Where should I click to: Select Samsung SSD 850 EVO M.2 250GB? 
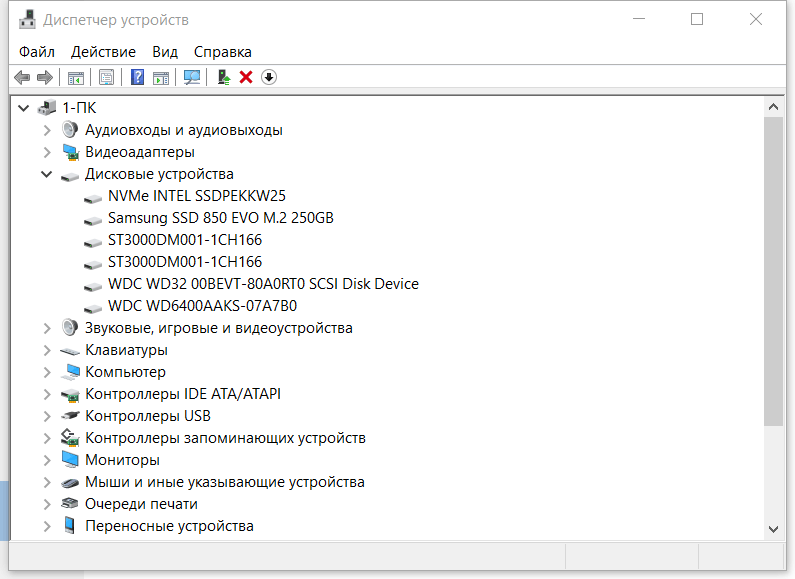tap(221, 218)
